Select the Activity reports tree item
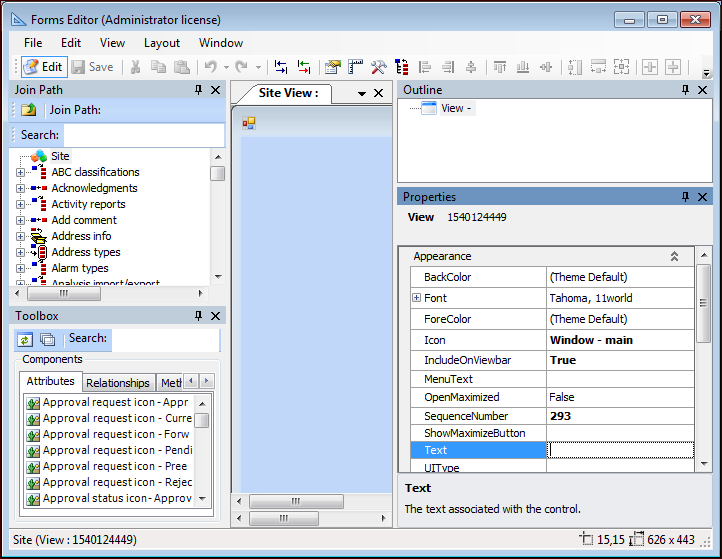This screenshot has width=722, height=559. [x=88, y=204]
